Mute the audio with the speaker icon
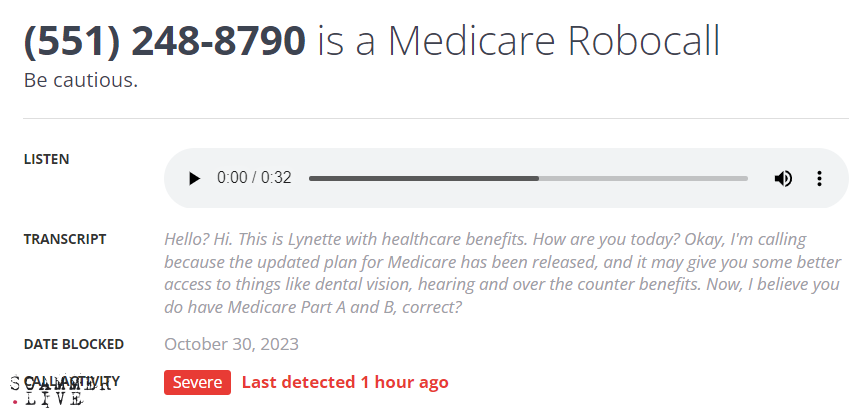Image resolution: width=865 pixels, height=418 pixels. click(x=783, y=178)
